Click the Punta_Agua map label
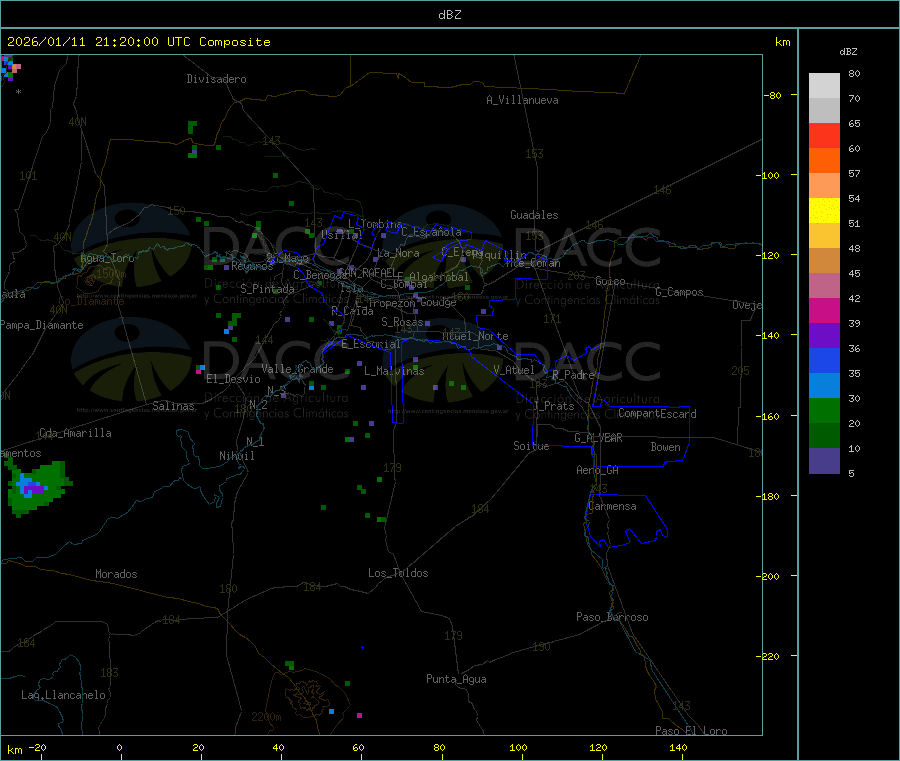The height and width of the screenshot is (761, 900). click(456, 680)
